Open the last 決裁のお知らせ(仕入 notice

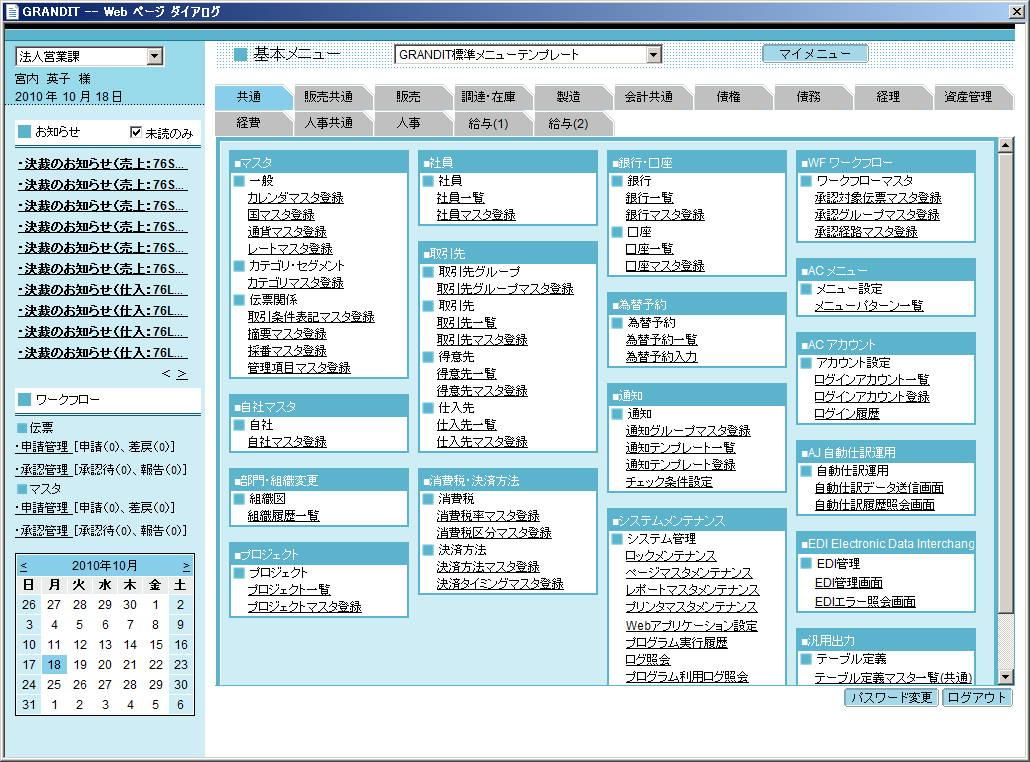tap(102, 353)
